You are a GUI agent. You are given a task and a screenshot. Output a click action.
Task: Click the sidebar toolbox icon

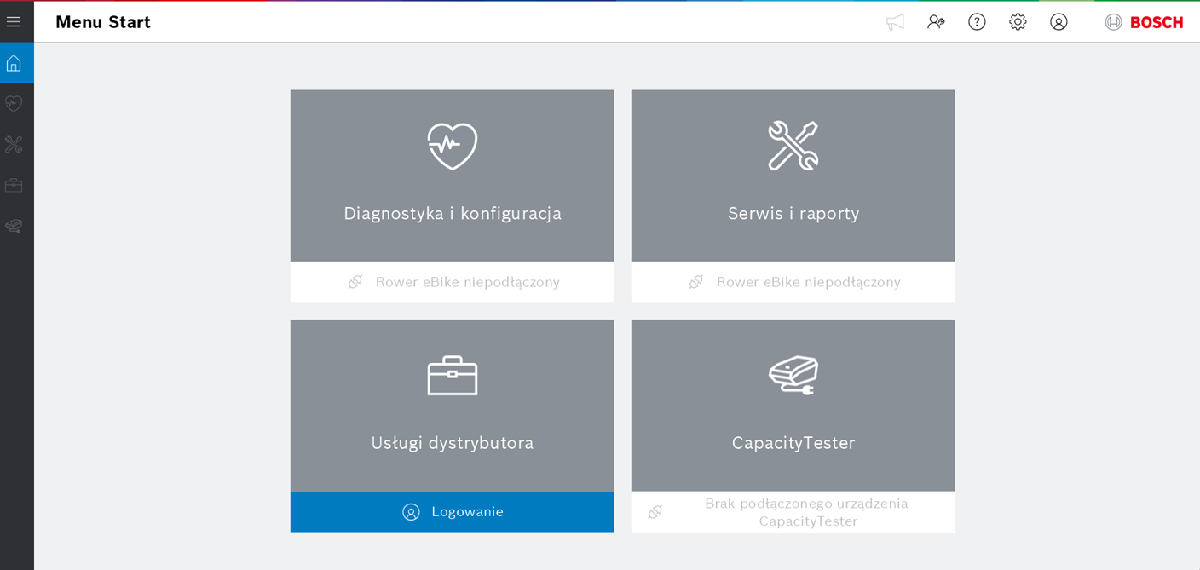tap(14, 186)
